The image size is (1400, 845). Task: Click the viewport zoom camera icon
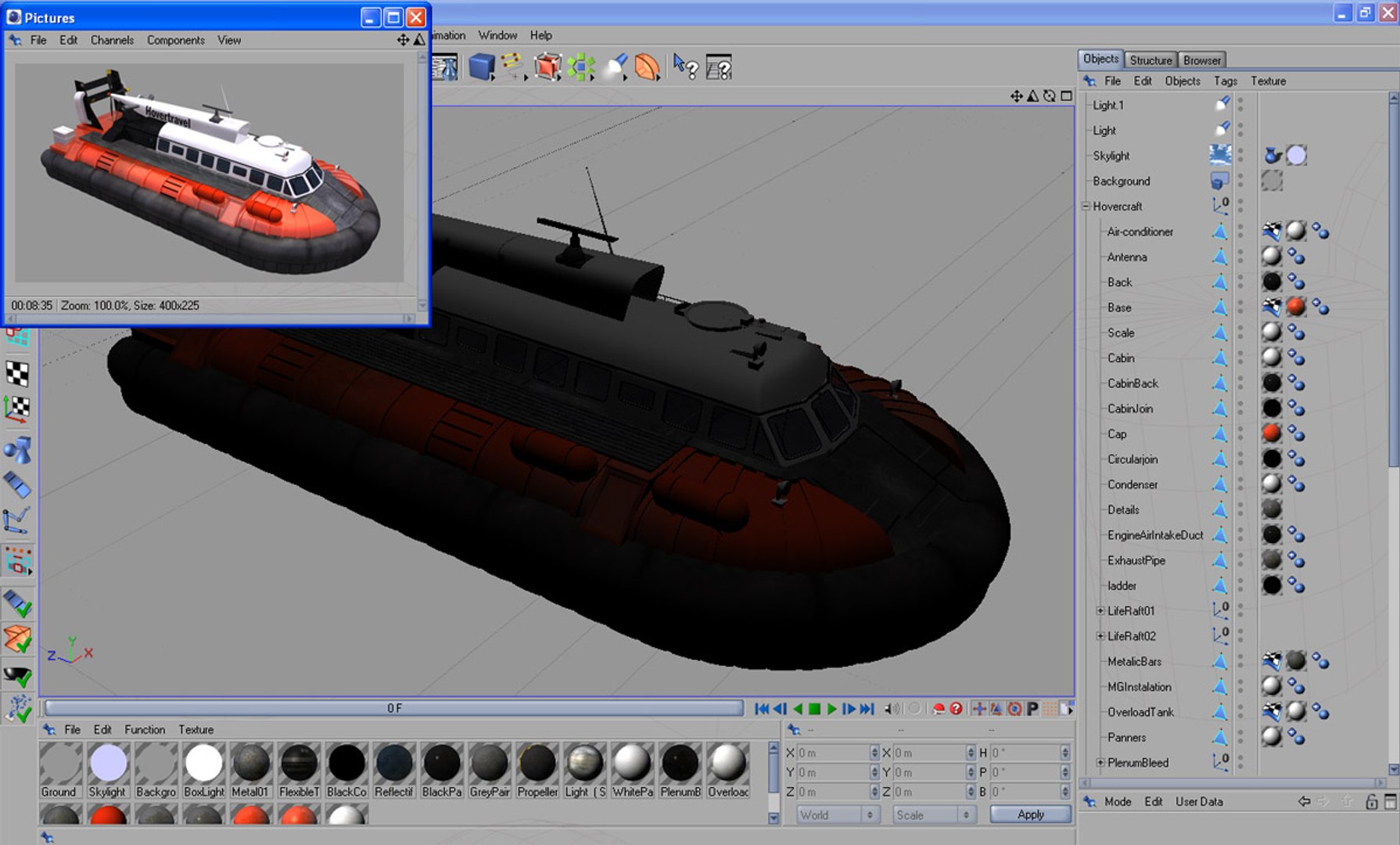[1032, 95]
